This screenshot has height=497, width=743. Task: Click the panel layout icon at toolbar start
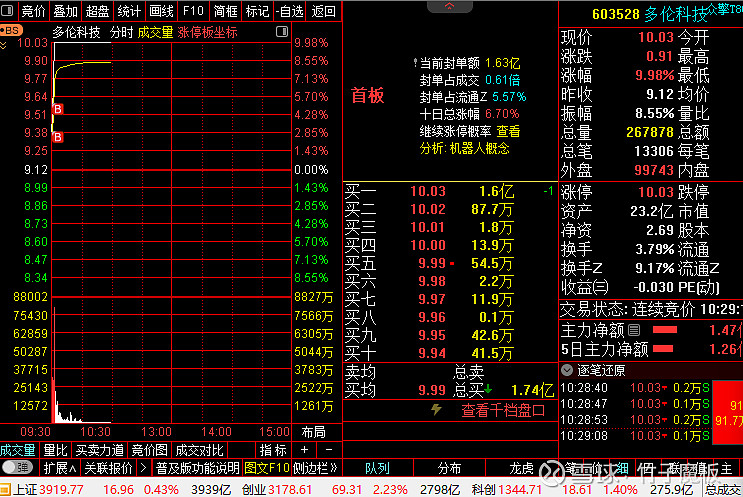(8, 10)
